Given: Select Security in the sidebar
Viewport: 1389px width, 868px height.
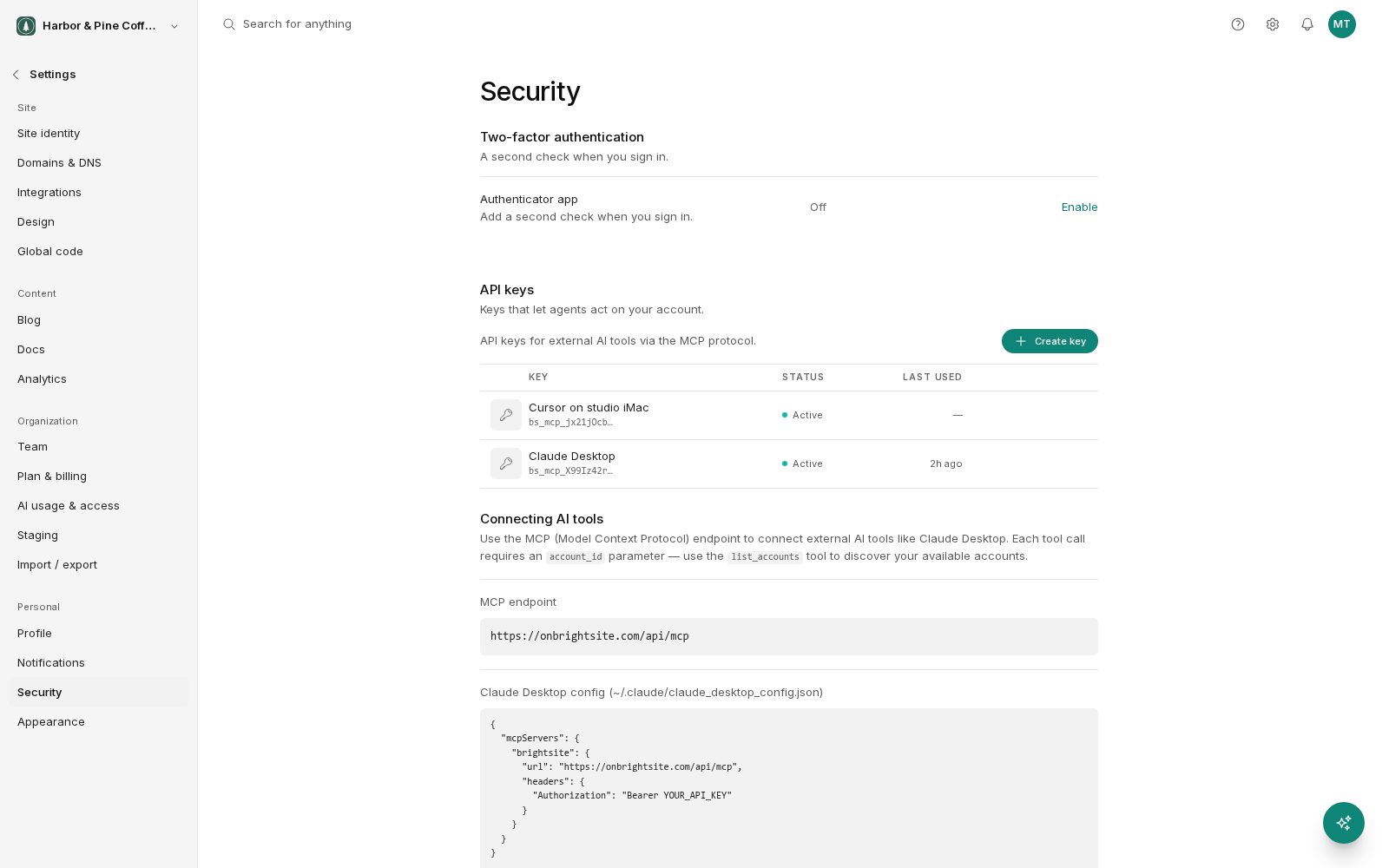Looking at the screenshot, I should pyautogui.click(x=99, y=693).
